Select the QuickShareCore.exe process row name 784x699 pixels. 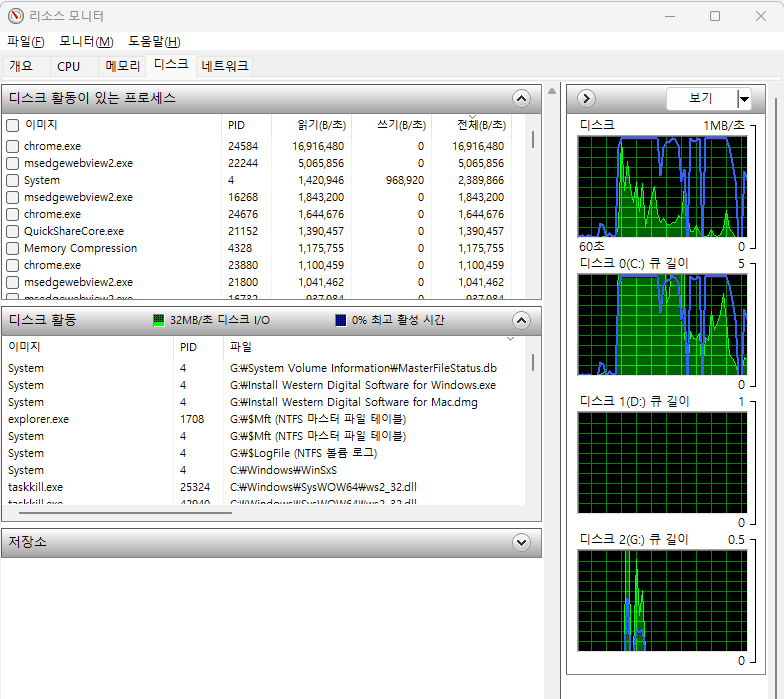74,231
